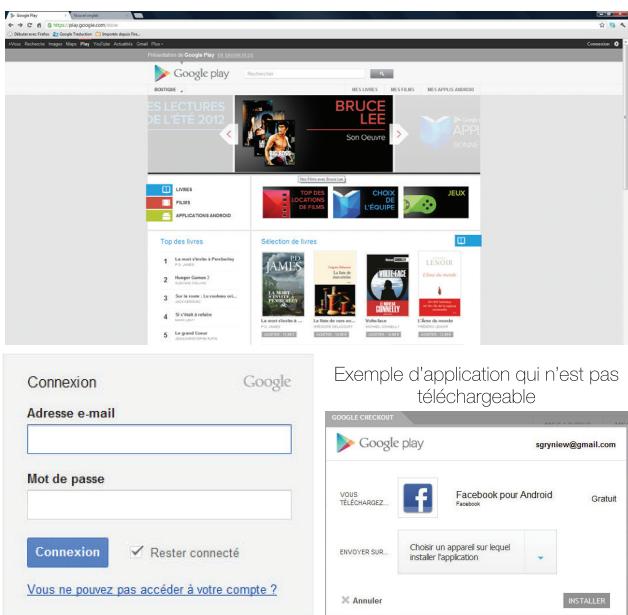Open the red Films category icon

[x=159, y=203]
